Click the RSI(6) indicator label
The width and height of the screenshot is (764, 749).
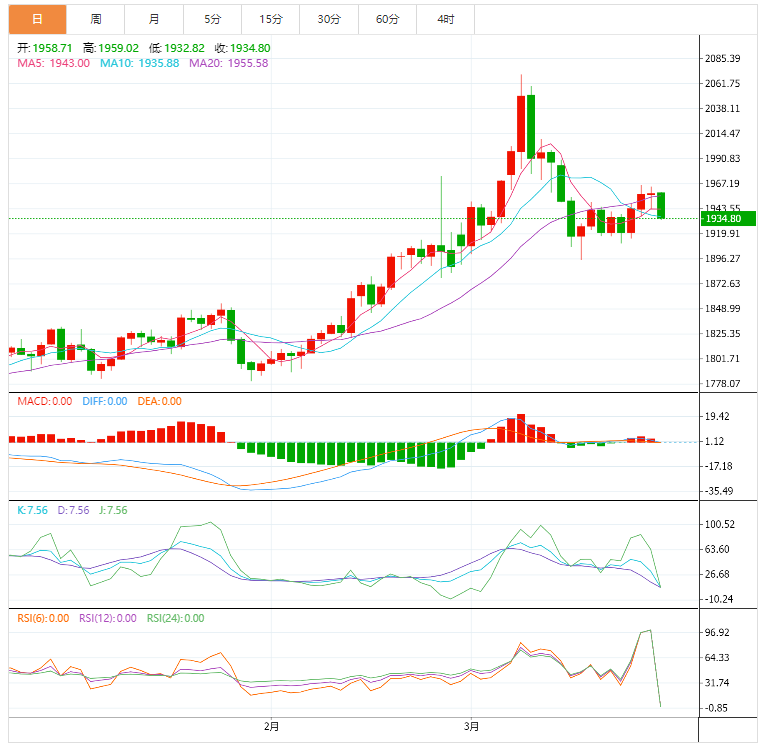pyautogui.click(x=43, y=618)
